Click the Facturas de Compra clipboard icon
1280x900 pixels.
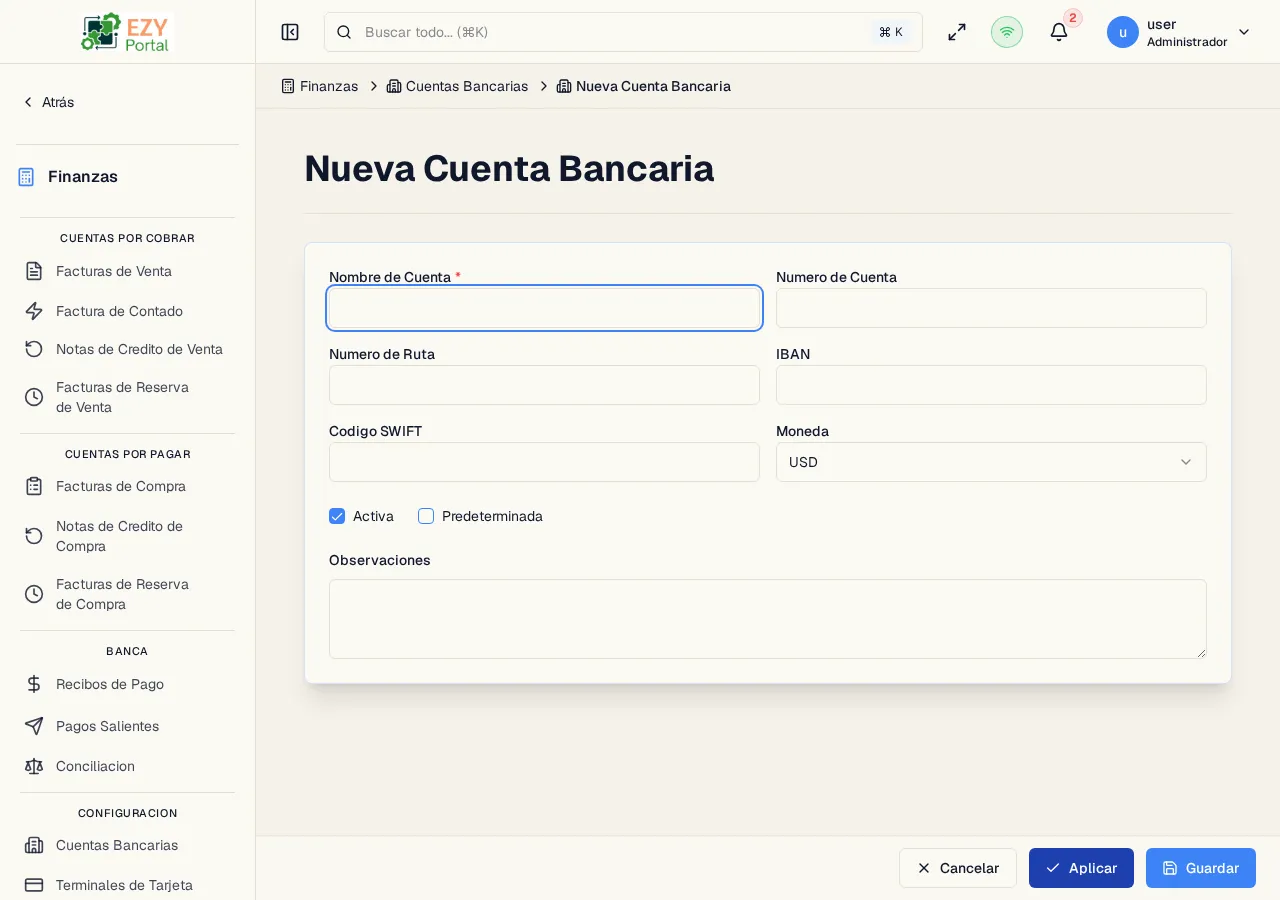coord(34,486)
